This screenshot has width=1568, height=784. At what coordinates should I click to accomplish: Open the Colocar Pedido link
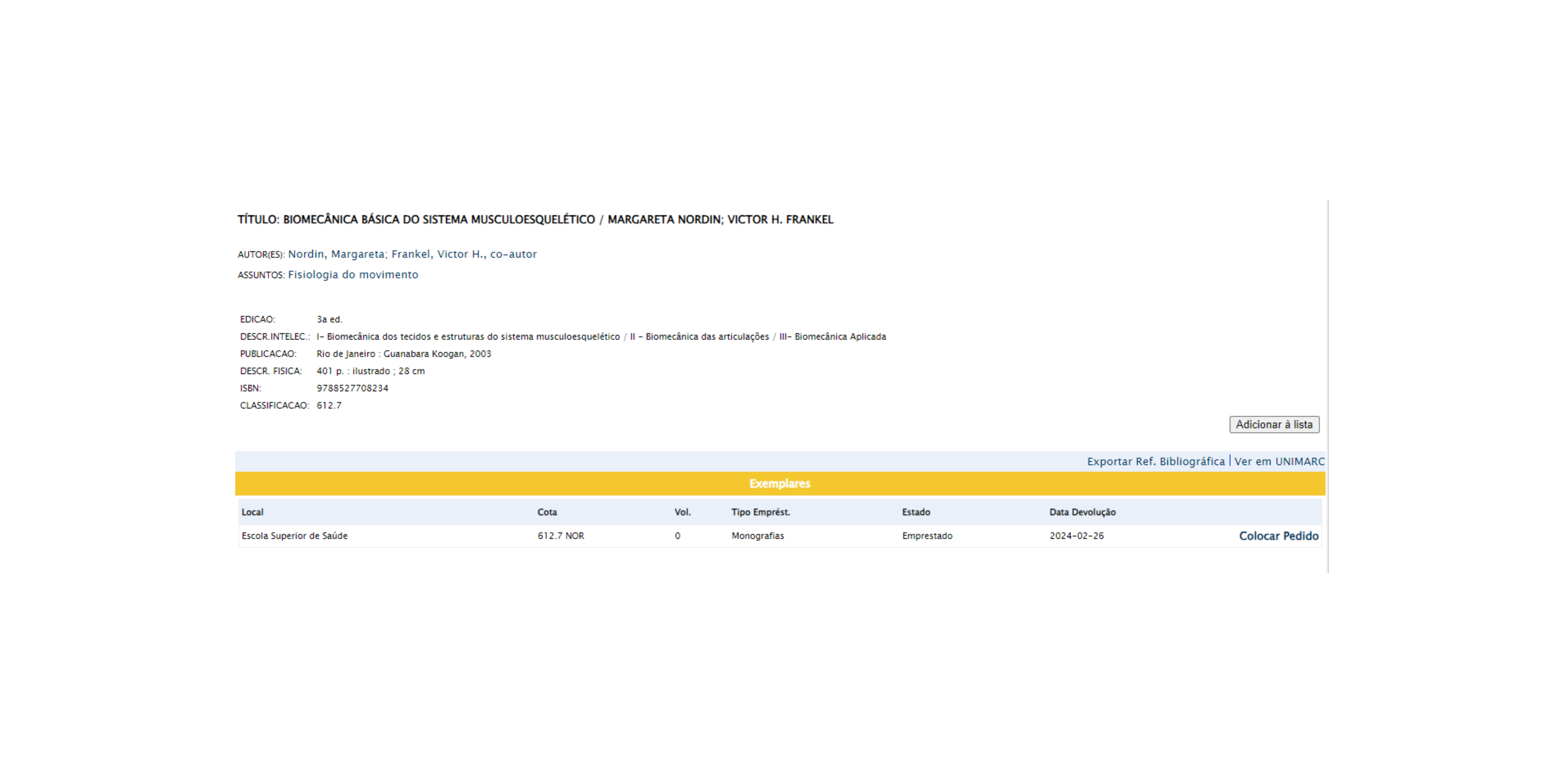[1278, 536]
